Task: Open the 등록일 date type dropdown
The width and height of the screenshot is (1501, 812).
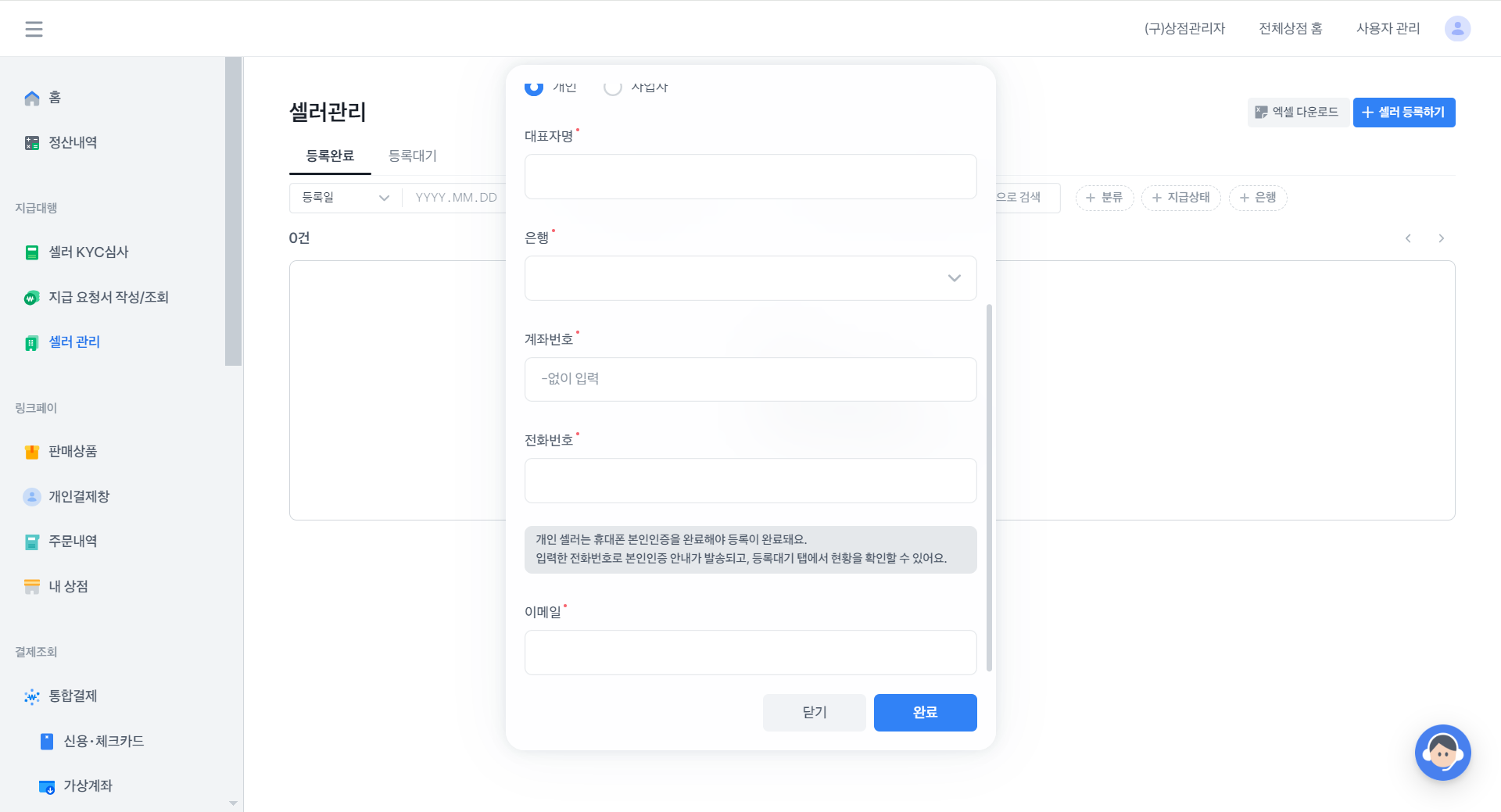Action: point(345,198)
